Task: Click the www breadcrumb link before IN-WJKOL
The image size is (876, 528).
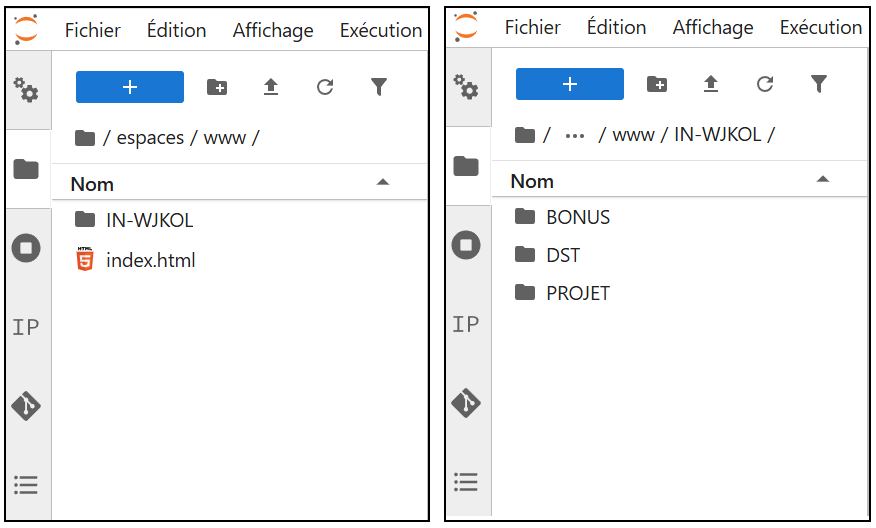Action: 632,135
